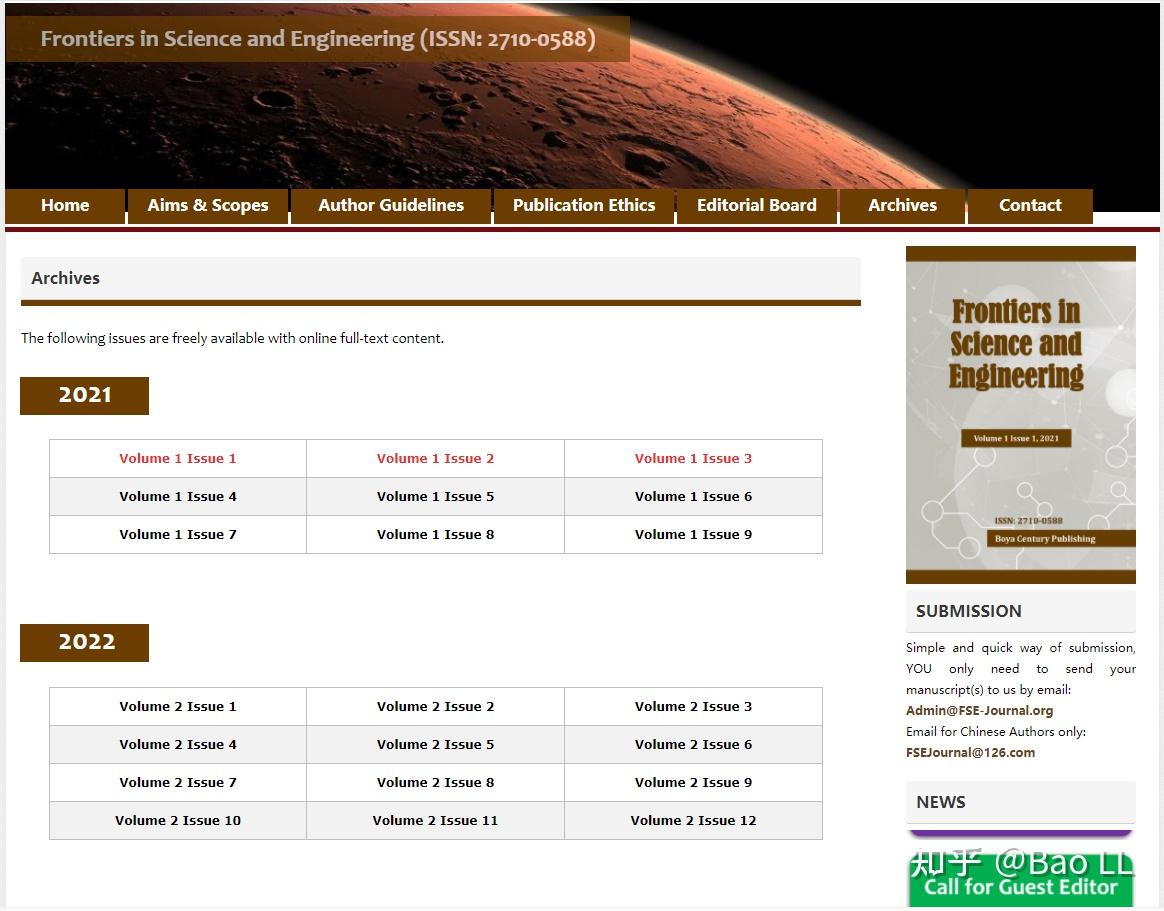View Volume 1 Issue 9

(693, 534)
